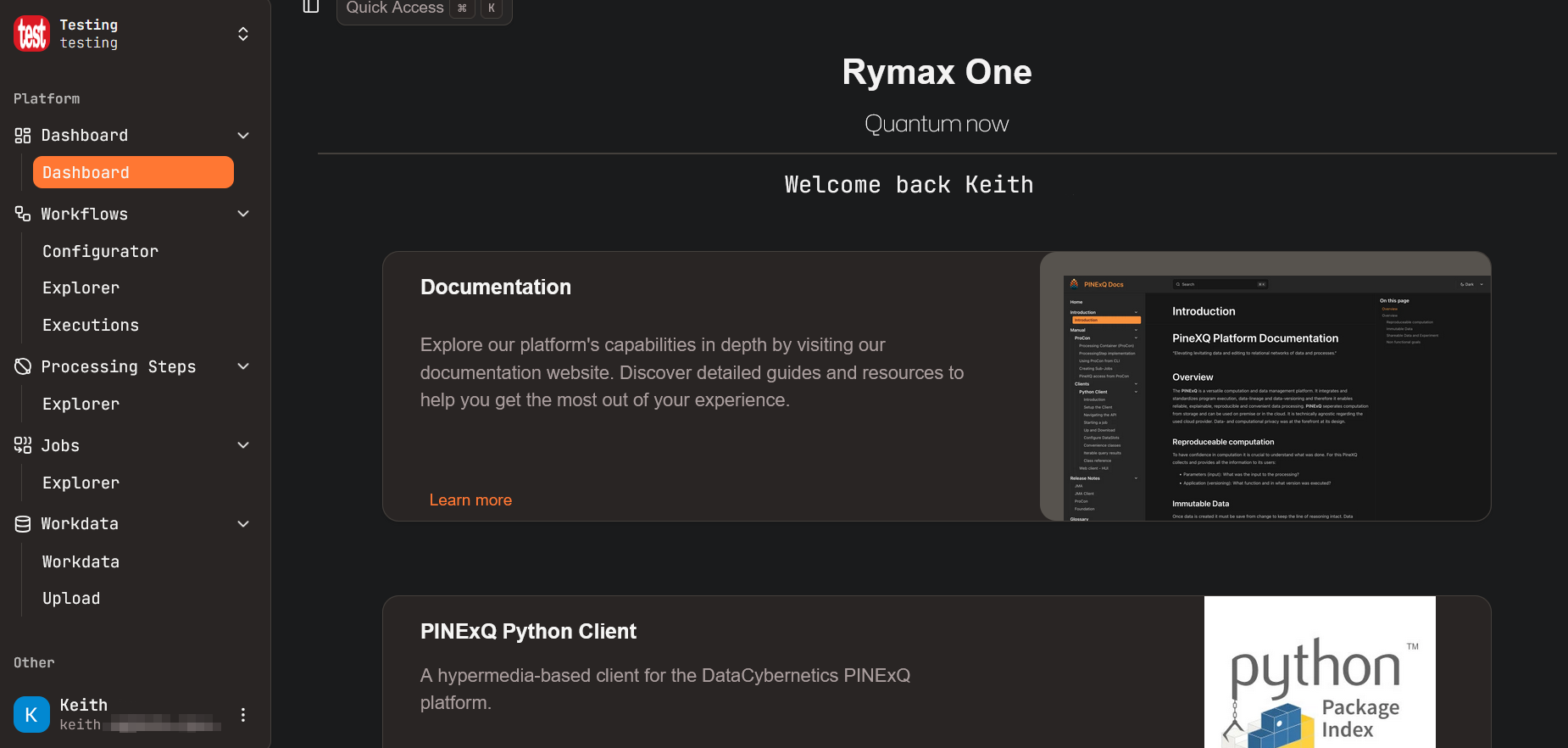Viewport: 1568px width, 748px height.
Task: Click the Workflows icon in sidebar
Action: click(23, 214)
